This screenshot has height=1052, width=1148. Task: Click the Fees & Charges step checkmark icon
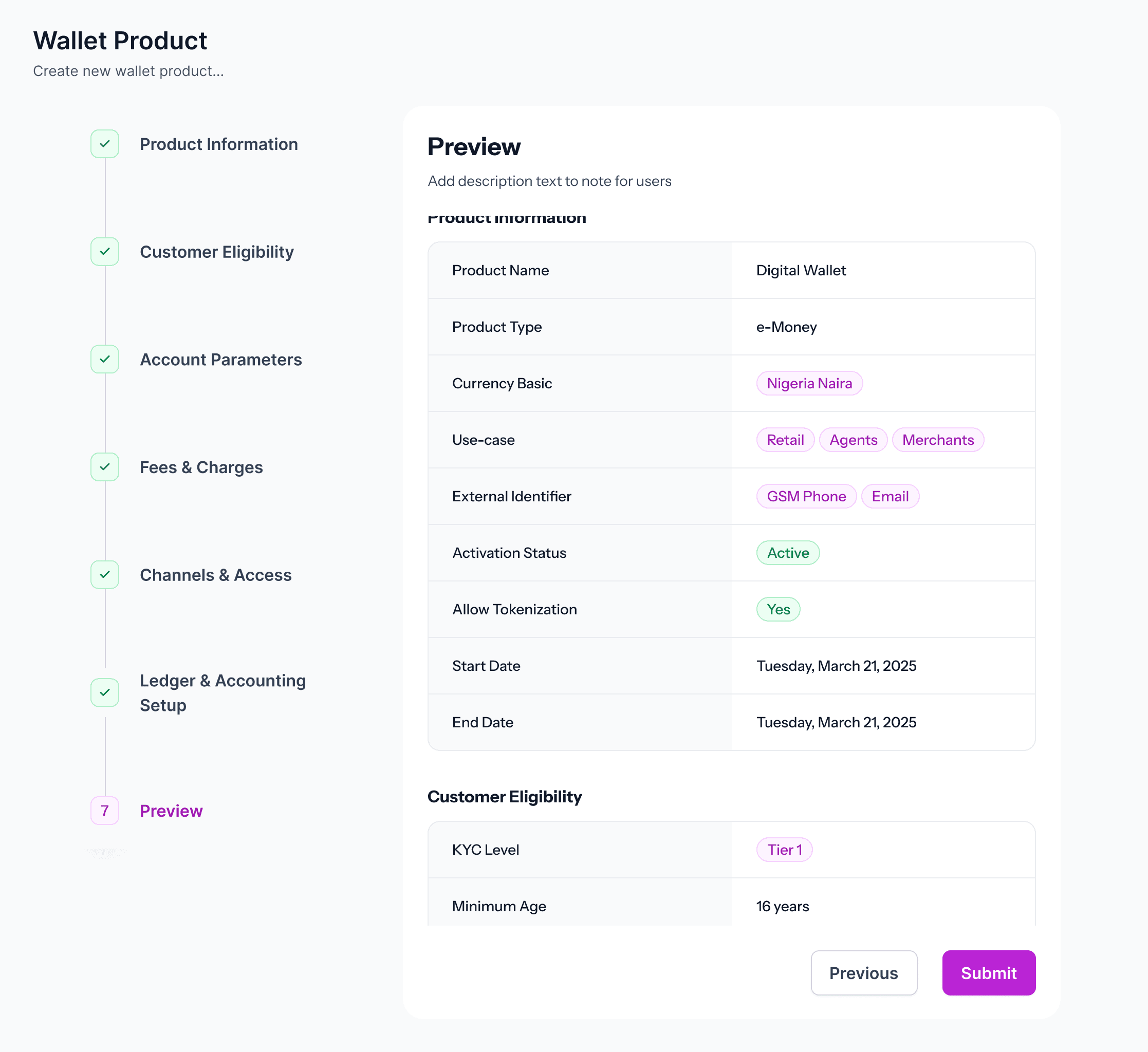pos(105,467)
